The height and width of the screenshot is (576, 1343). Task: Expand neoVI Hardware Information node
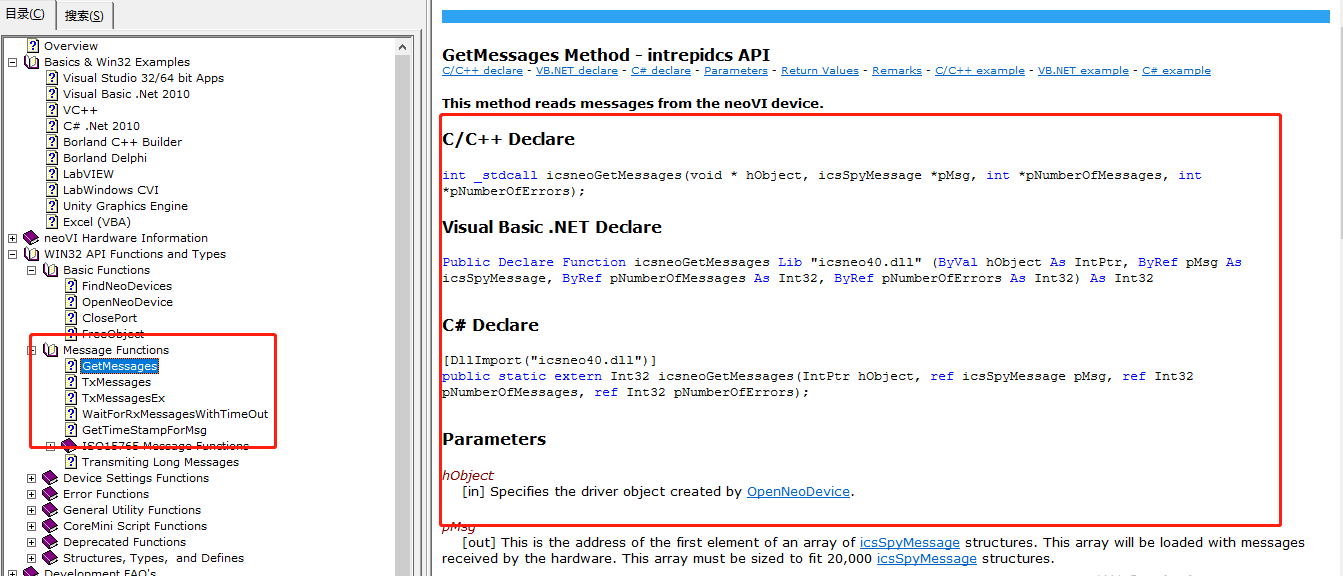[13, 238]
